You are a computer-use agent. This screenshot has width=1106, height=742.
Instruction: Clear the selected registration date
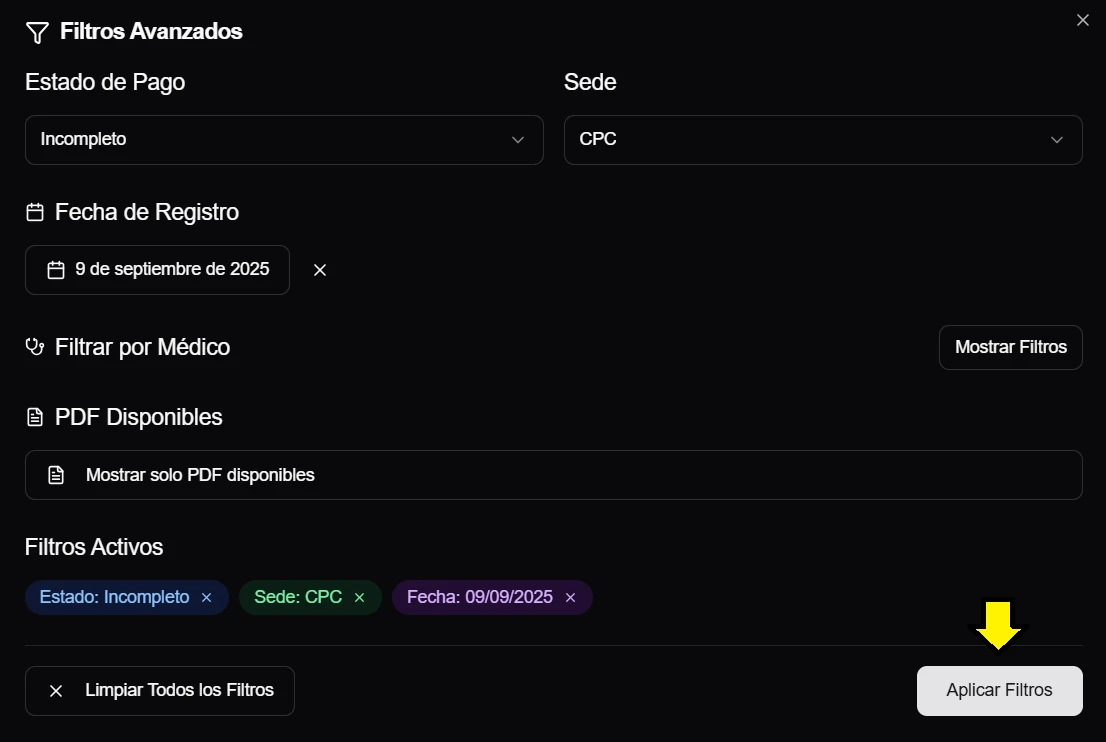(x=320, y=270)
